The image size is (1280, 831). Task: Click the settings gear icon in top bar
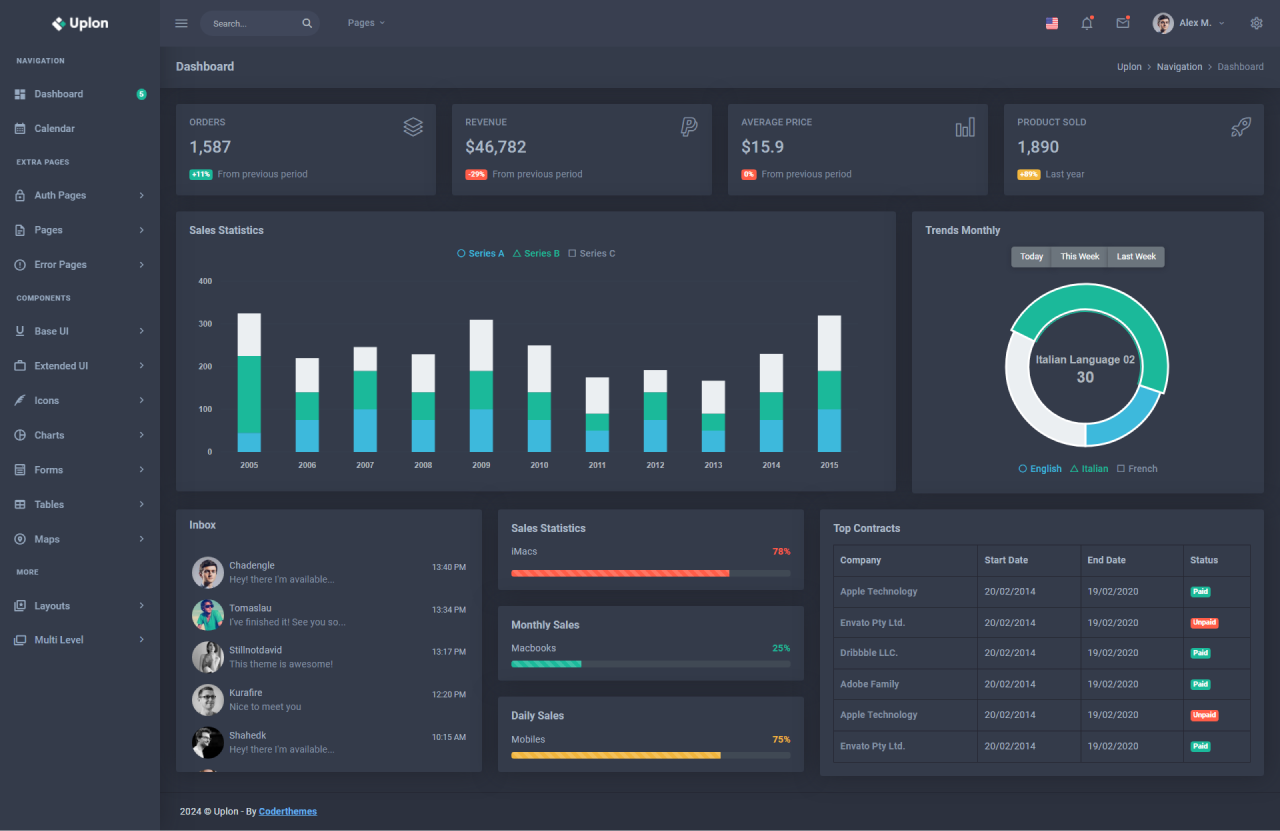pyautogui.click(x=1257, y=23)
